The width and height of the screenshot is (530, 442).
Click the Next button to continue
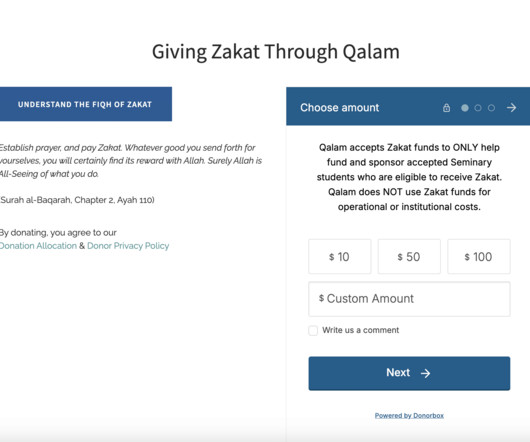tap(409, 373)
